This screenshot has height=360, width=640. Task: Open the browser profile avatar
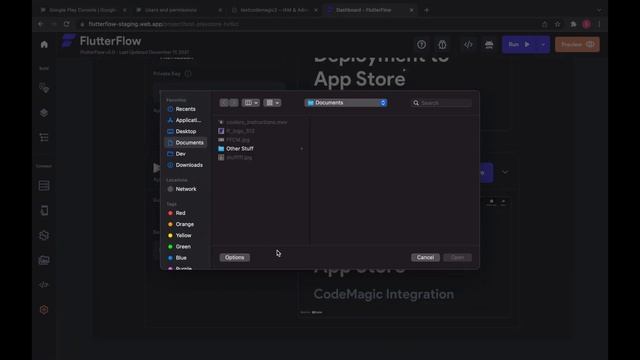tap(587, 24)
